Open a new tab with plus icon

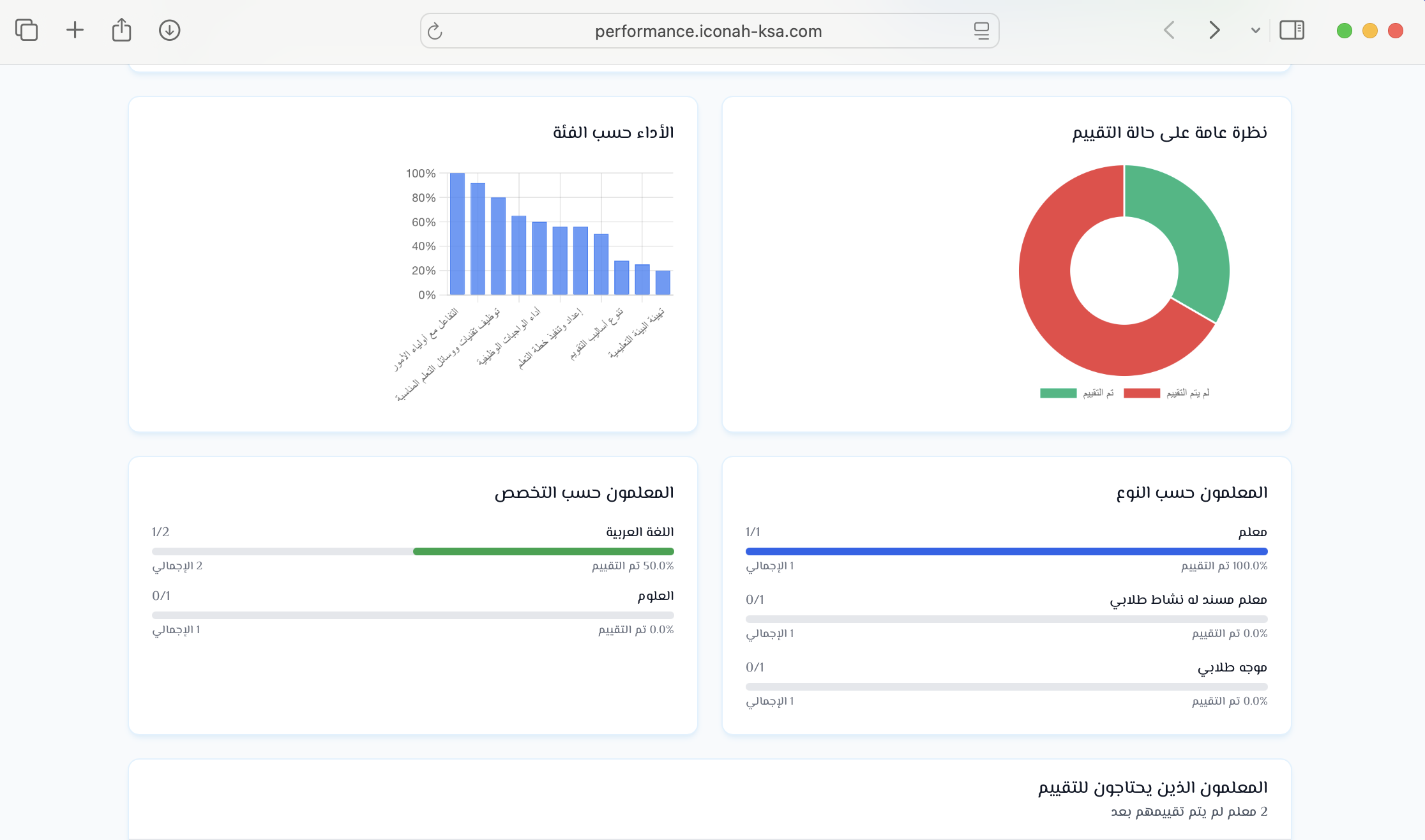click(x=75, y=30)
